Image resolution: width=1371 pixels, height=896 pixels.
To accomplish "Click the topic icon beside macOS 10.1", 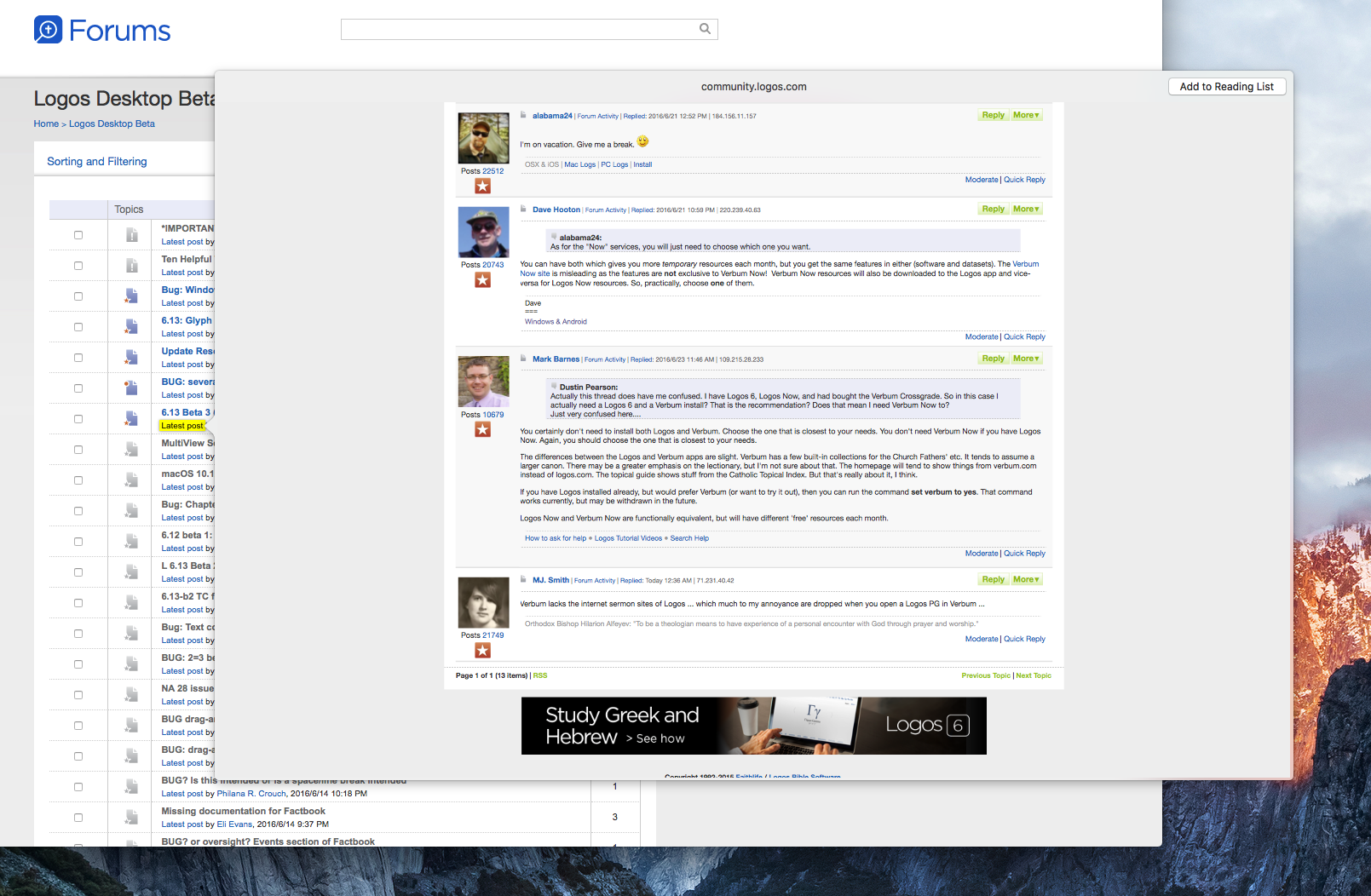I will [131, 480].
